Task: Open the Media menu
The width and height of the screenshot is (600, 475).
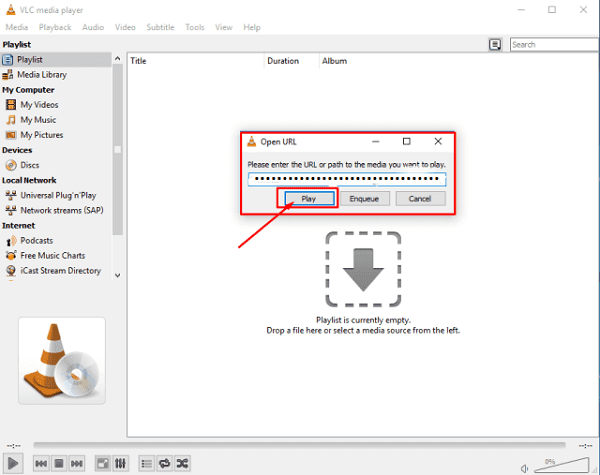Action: [16, 27]
